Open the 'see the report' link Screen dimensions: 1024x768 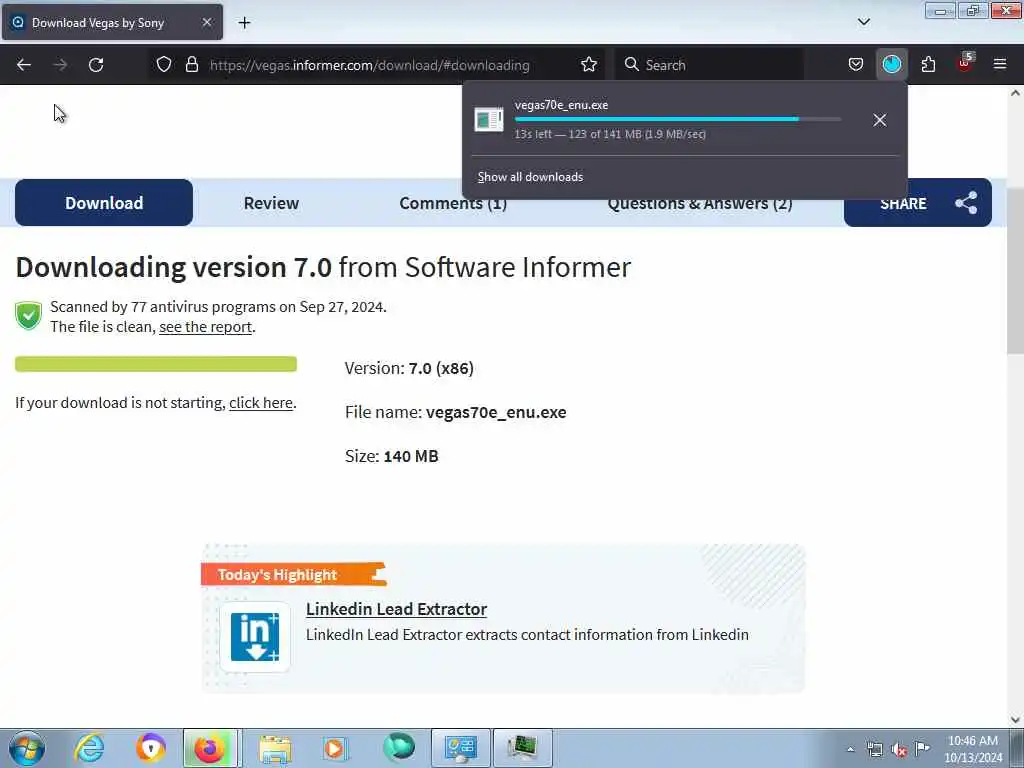pos(205,327)
